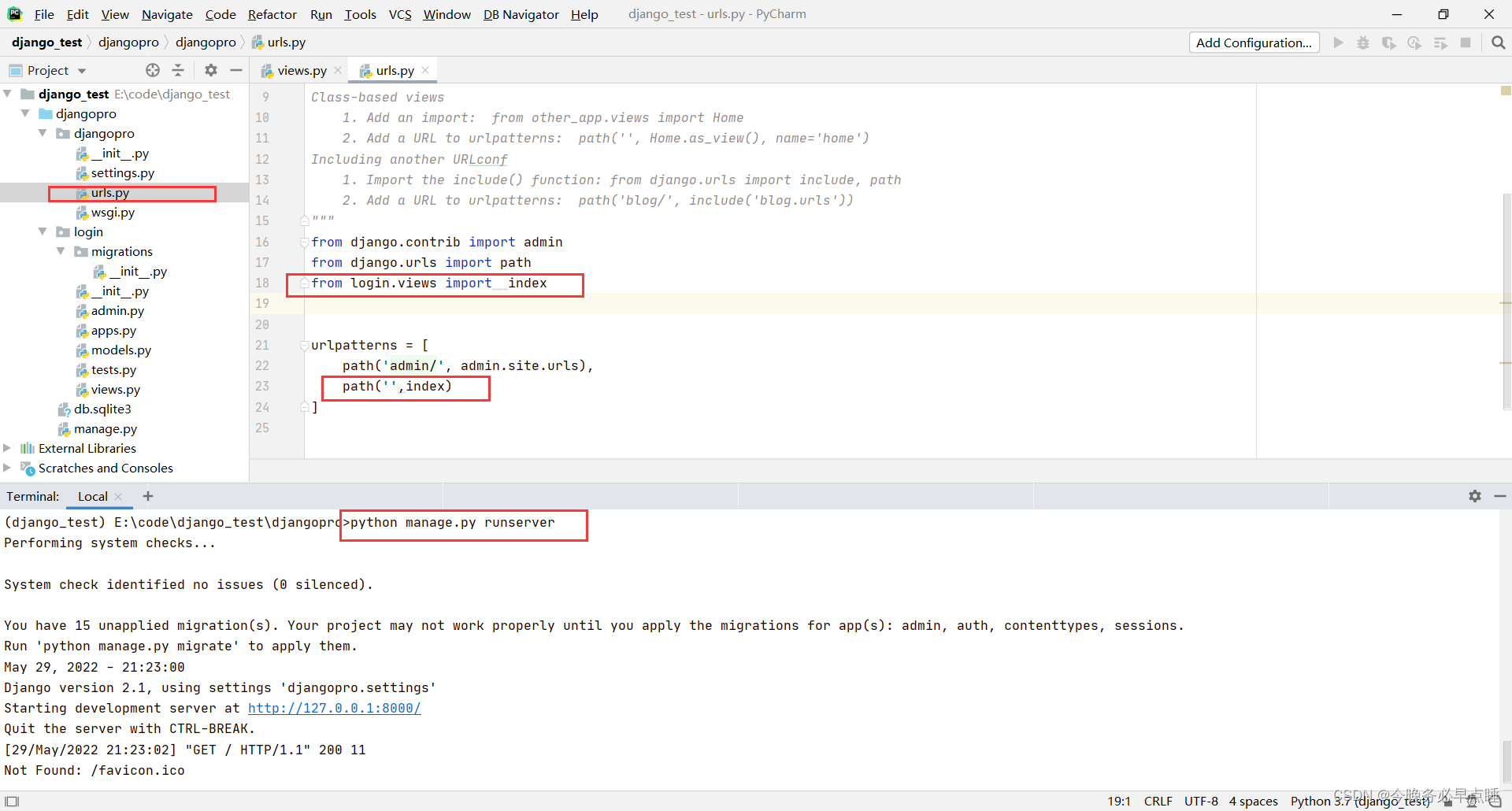
Task: Open Project panel settings gear
Action: tap(211, 70)
